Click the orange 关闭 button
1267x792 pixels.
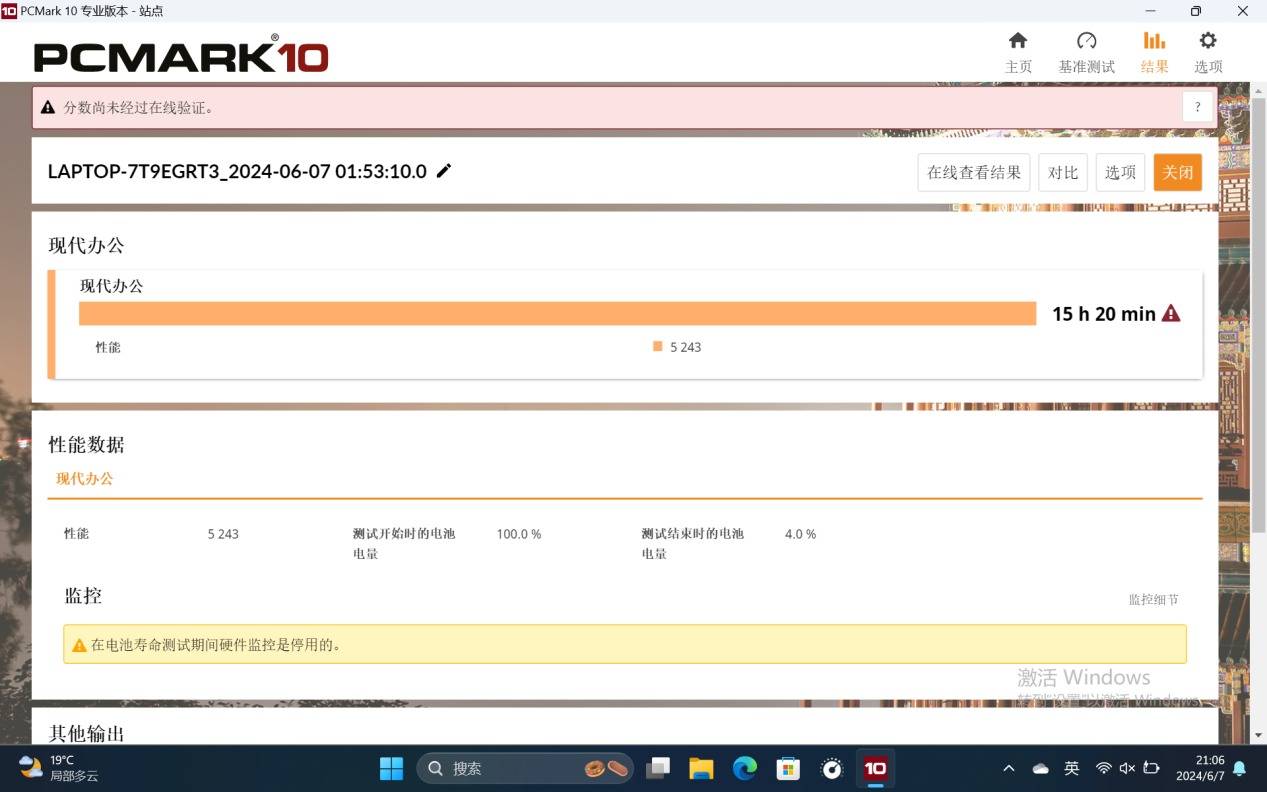click(x=1178, y=172)
